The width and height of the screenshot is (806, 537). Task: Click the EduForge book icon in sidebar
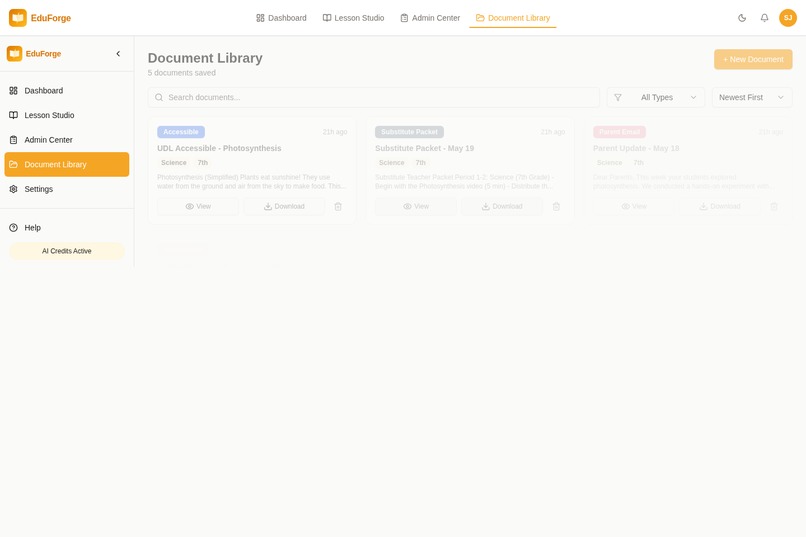click(14, 53)
